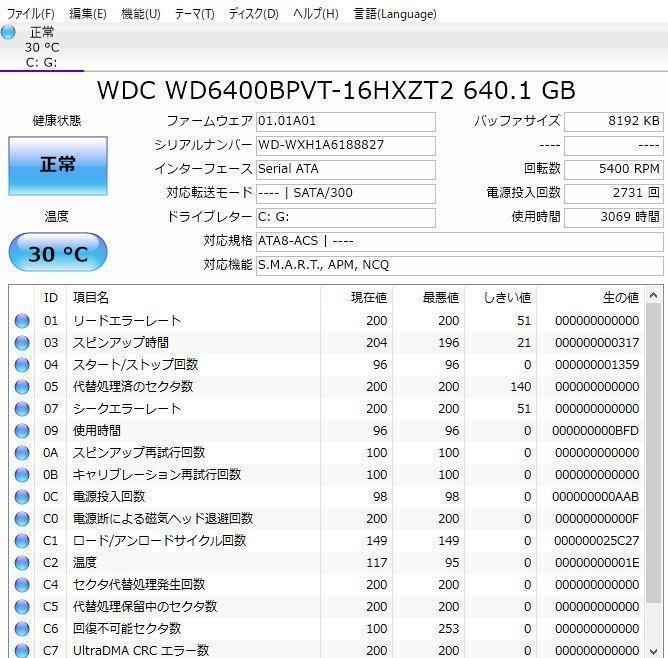
Task: Click status icon for 01 リードエラーレート
Action: 22,321
